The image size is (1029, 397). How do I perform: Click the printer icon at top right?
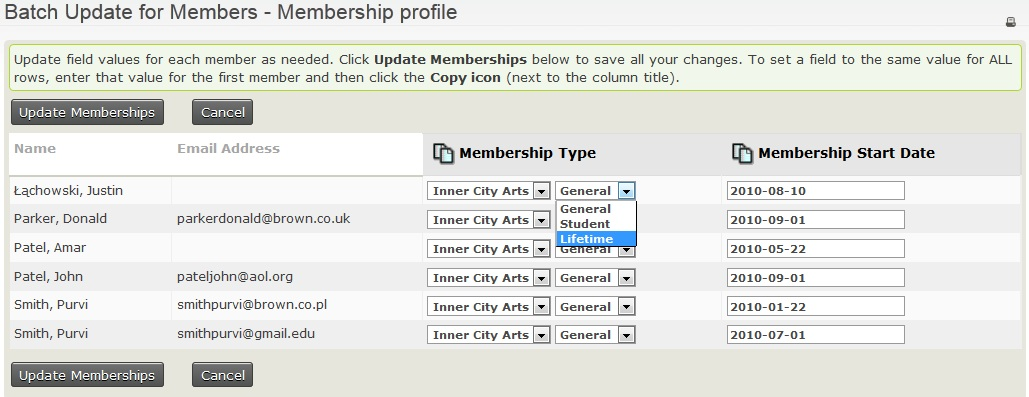1011,22
